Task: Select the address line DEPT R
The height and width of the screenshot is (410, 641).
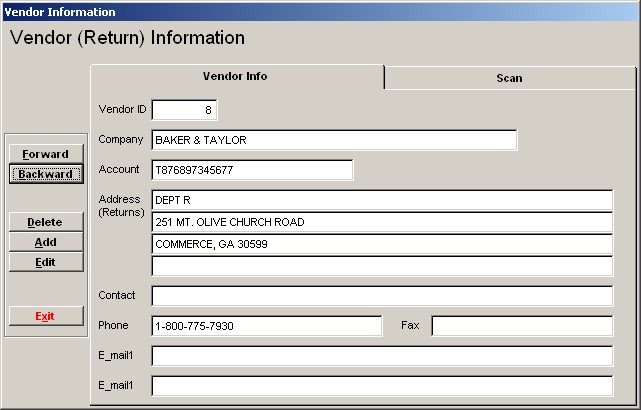Action: 382,200
